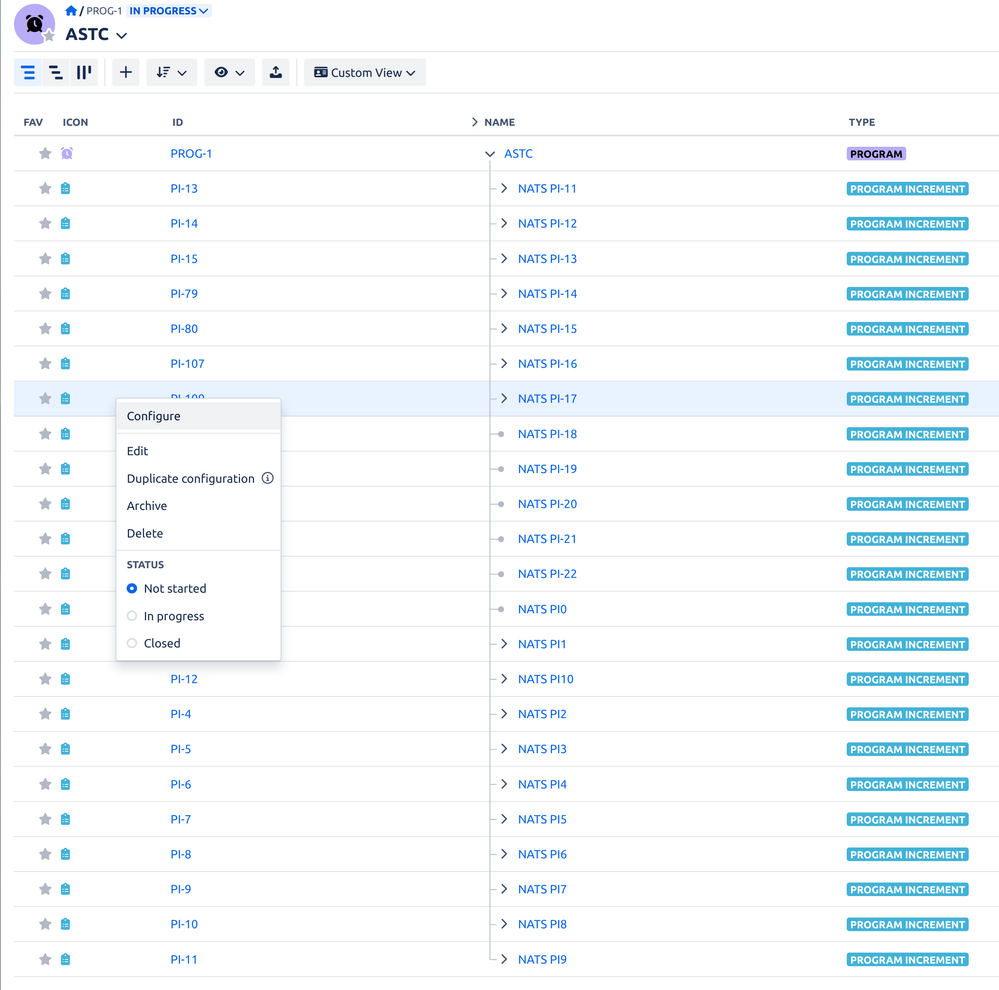Viewport: 999px width, 990px height.
Task: Open the PI-79 ID link
Action: pyautogui.click(x=184, y=294)
